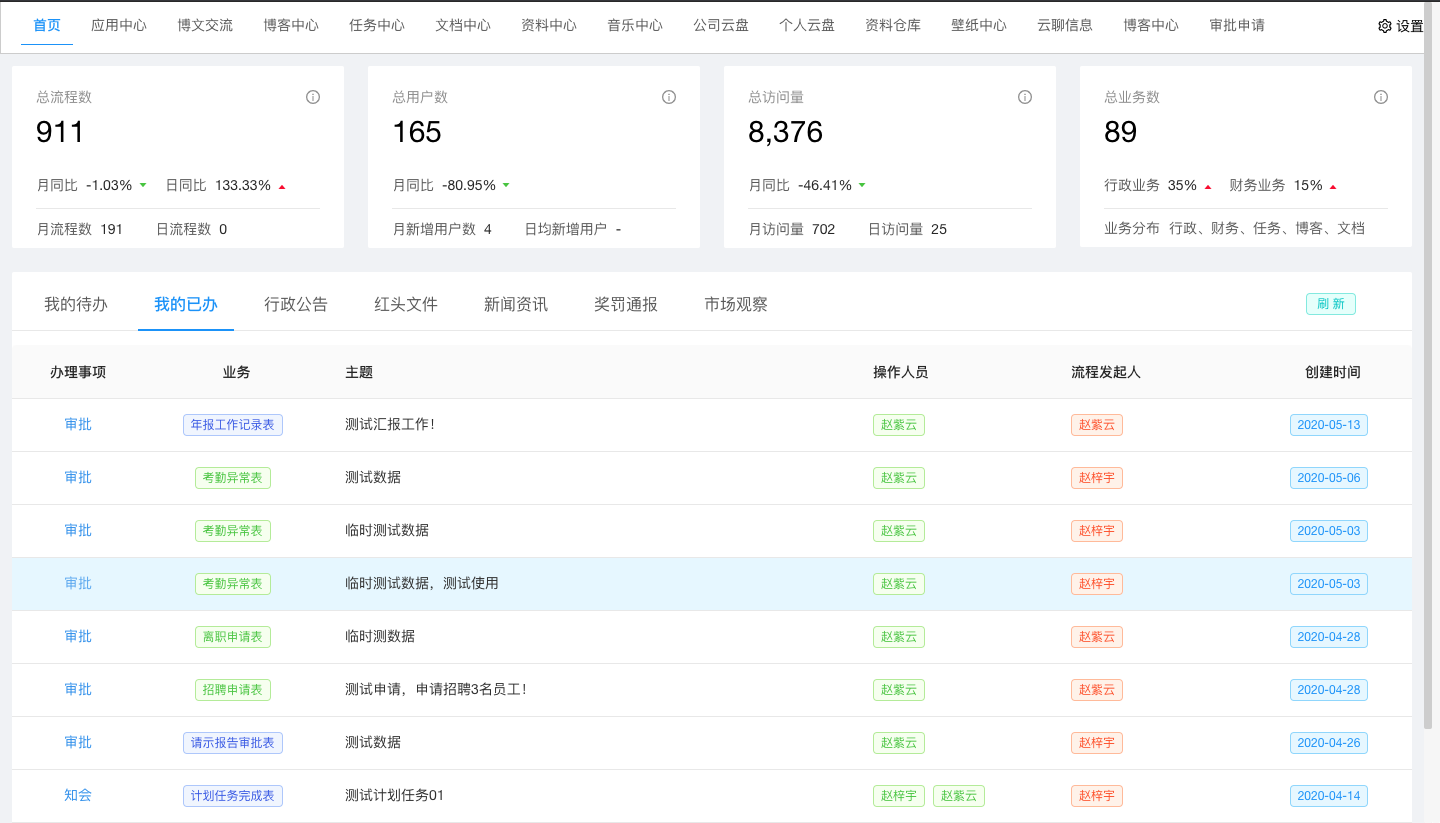The image size is (1440, 823).
Task: Open 博文交流 in the top navigation
Action: point(205,25)
